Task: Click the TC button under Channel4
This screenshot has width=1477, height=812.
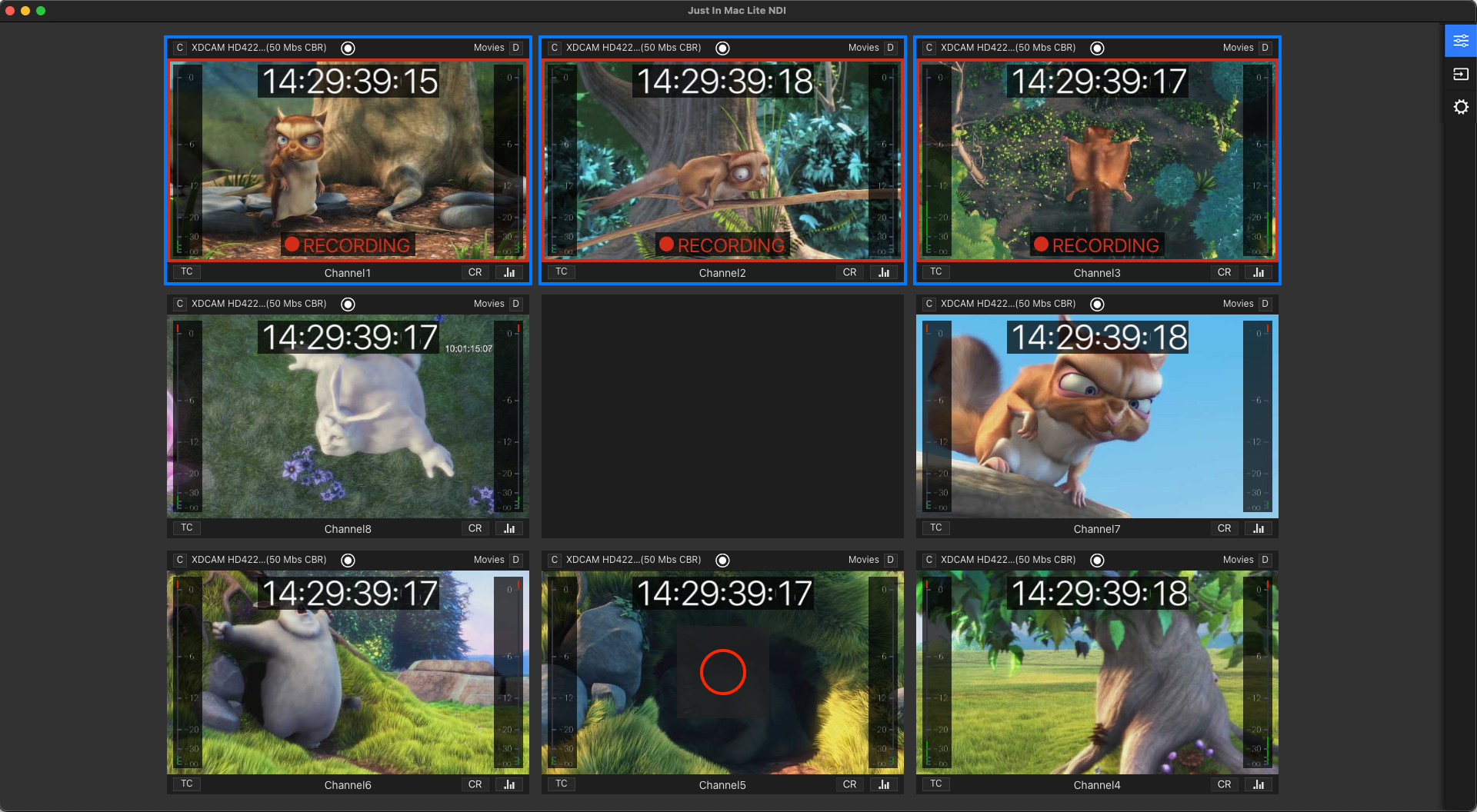Action: [x=935, y=784]
